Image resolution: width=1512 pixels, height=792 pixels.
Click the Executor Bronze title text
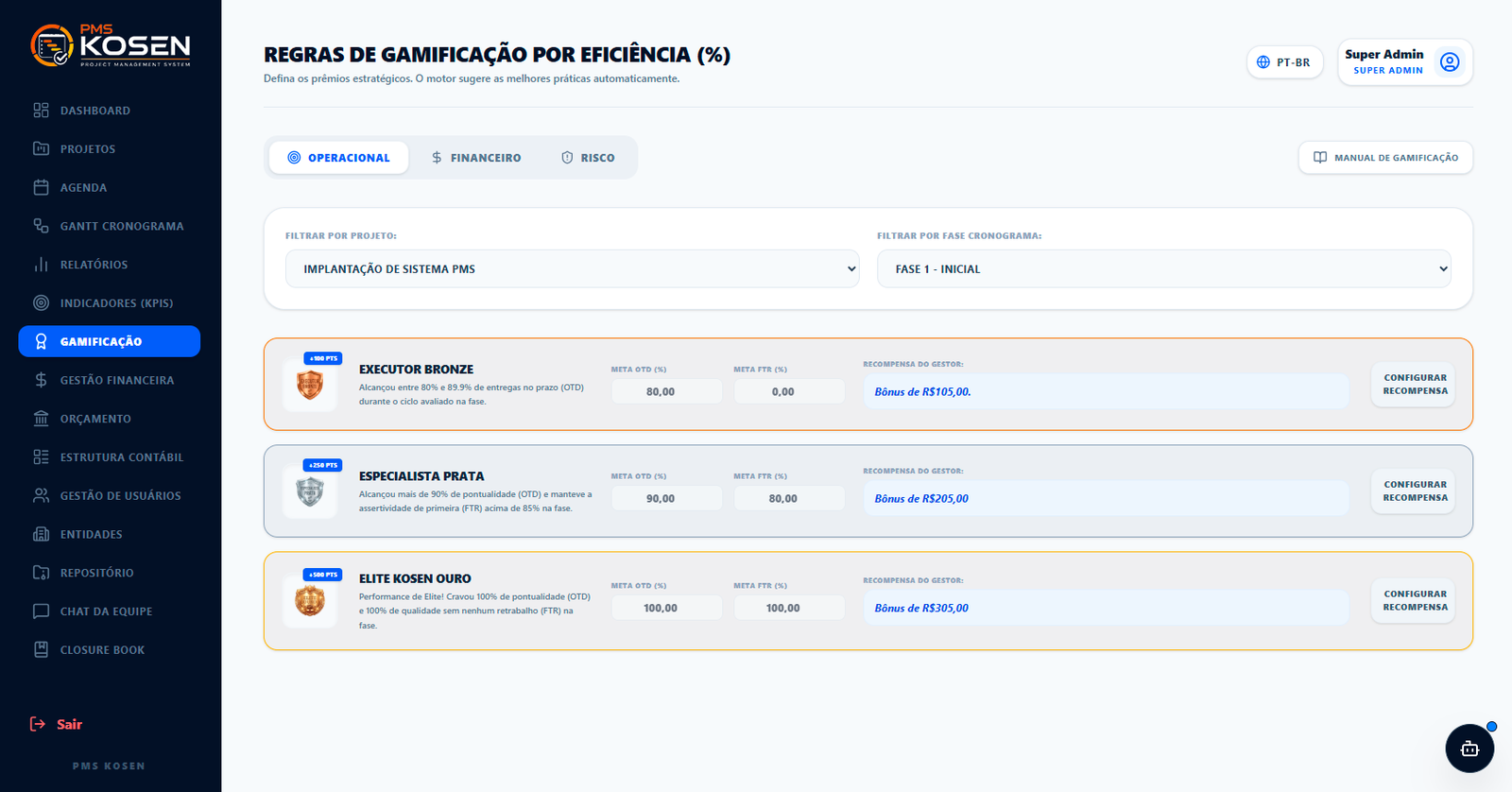[416, 370]
